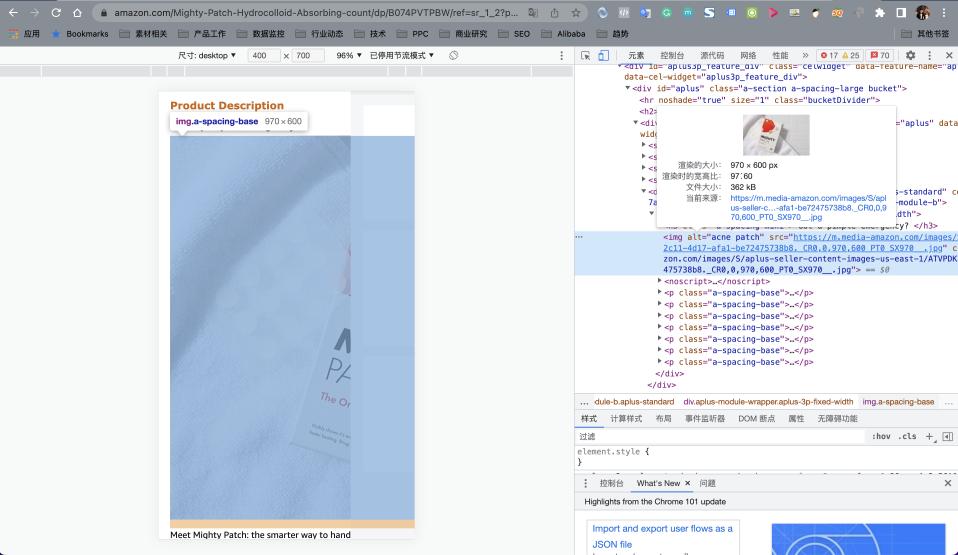Click the translate page icon in address bar
This screenshot has height=555, width=958.
point(533,12)
